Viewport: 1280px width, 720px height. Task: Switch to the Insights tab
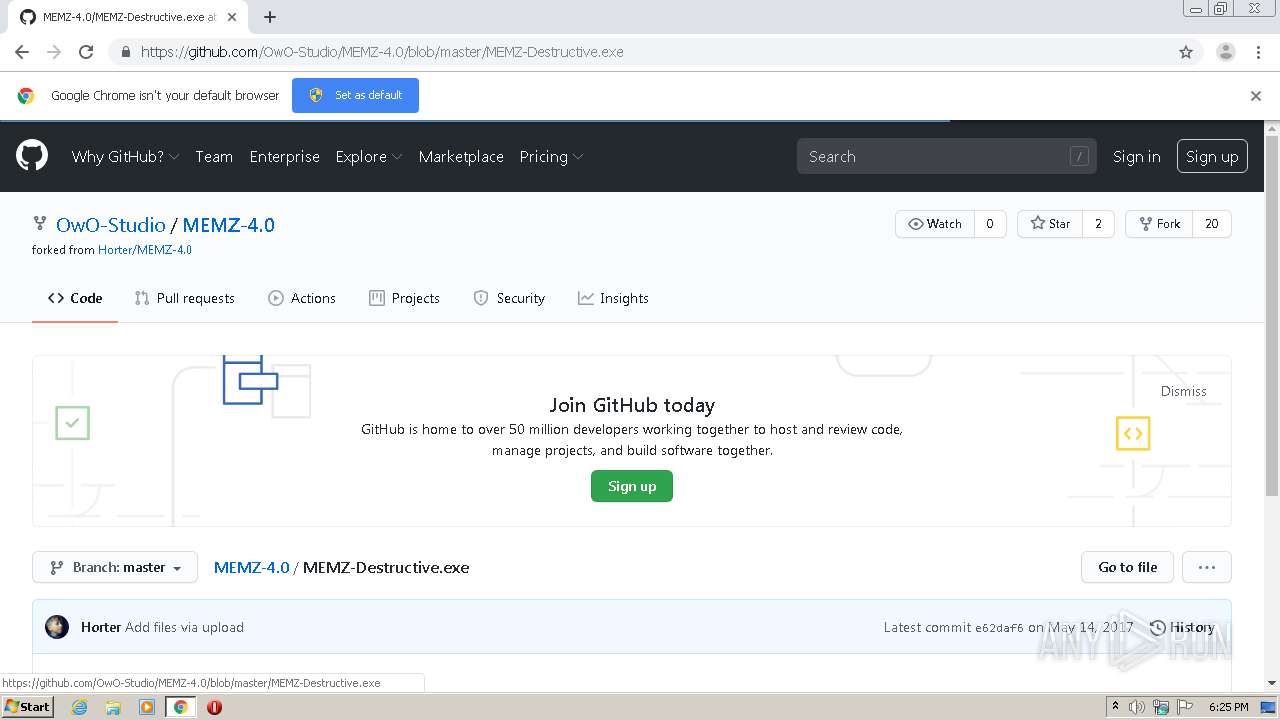613,298
